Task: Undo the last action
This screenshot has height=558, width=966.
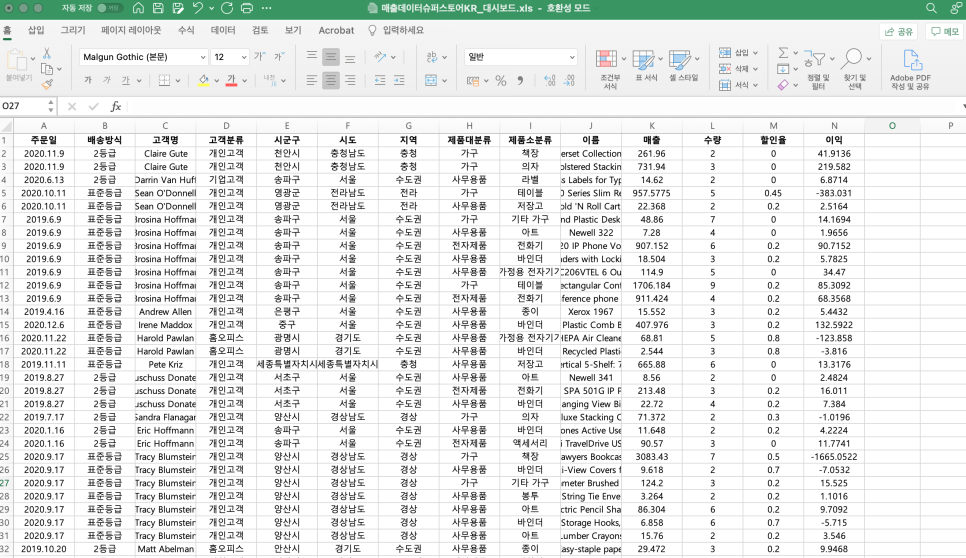Action: click(x=198, y=8)
